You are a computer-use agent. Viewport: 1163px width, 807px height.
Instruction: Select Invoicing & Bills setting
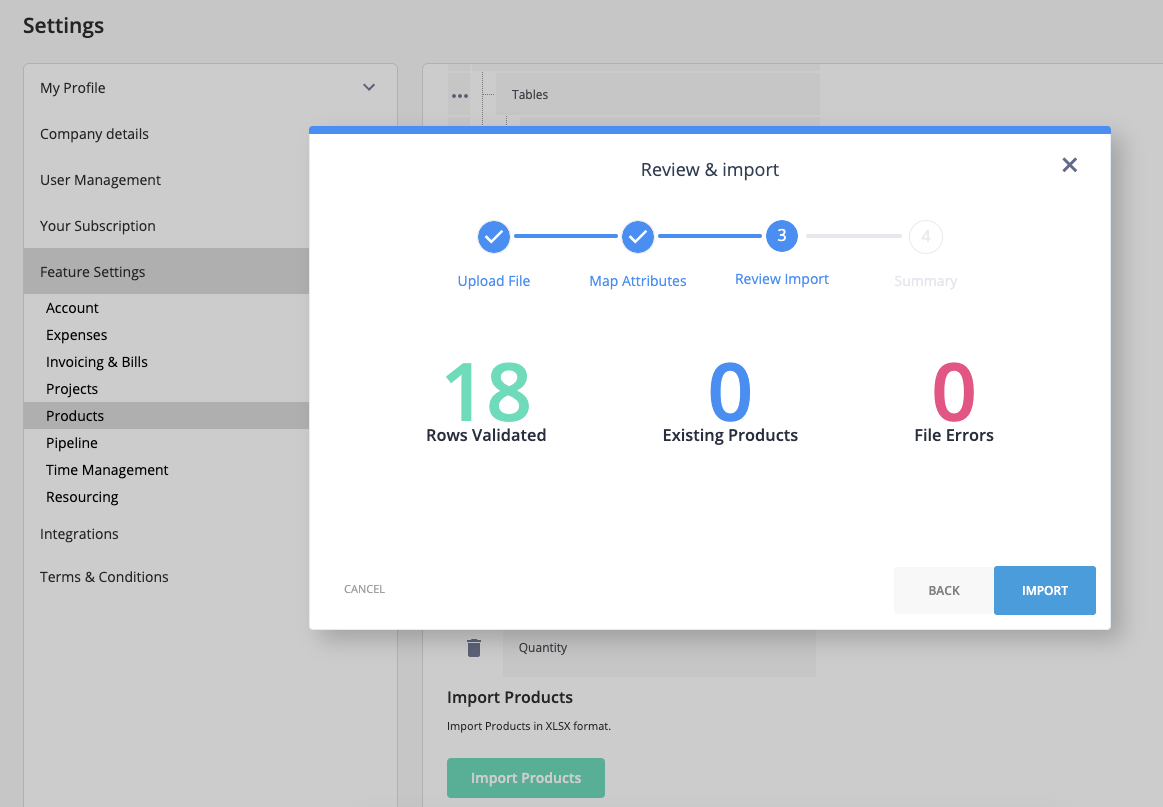pyautogui.click(x=96, y=362)
